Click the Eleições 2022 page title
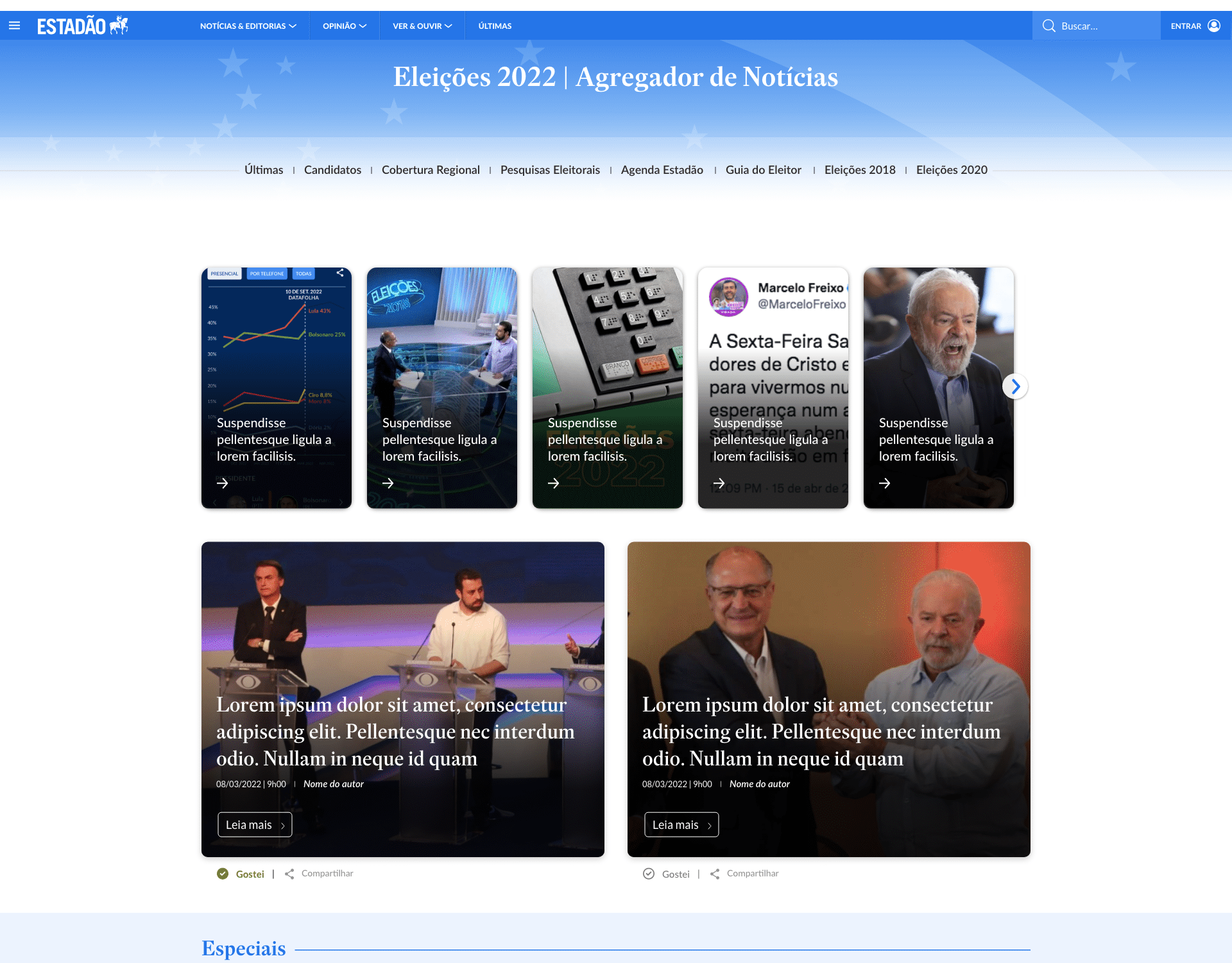This screenshot has width=1232, height=963. [615, 77]
